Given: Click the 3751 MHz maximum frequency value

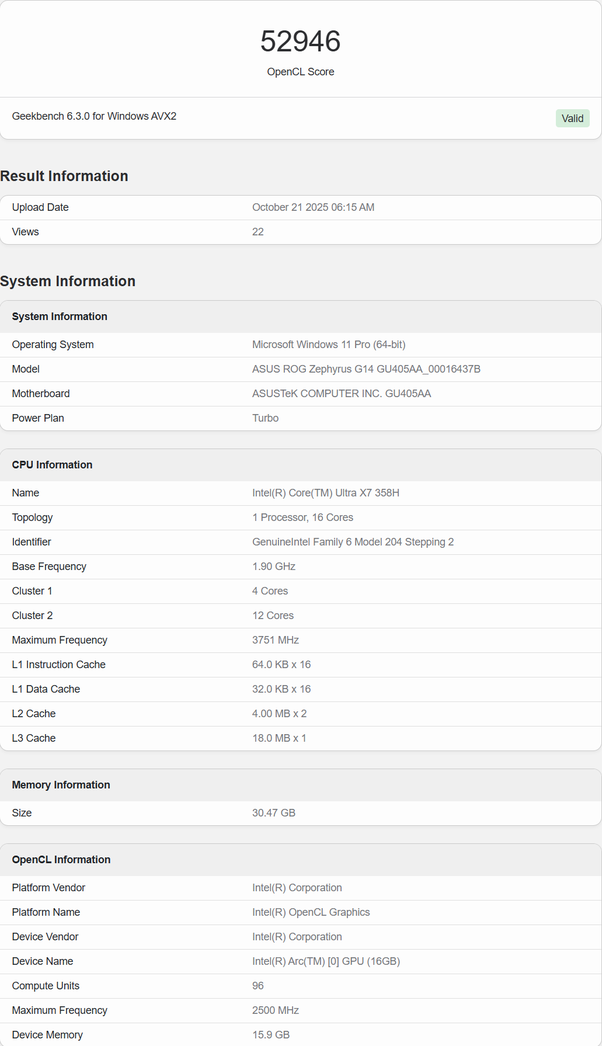Looking at the screenshot, I should pos(275,640).
